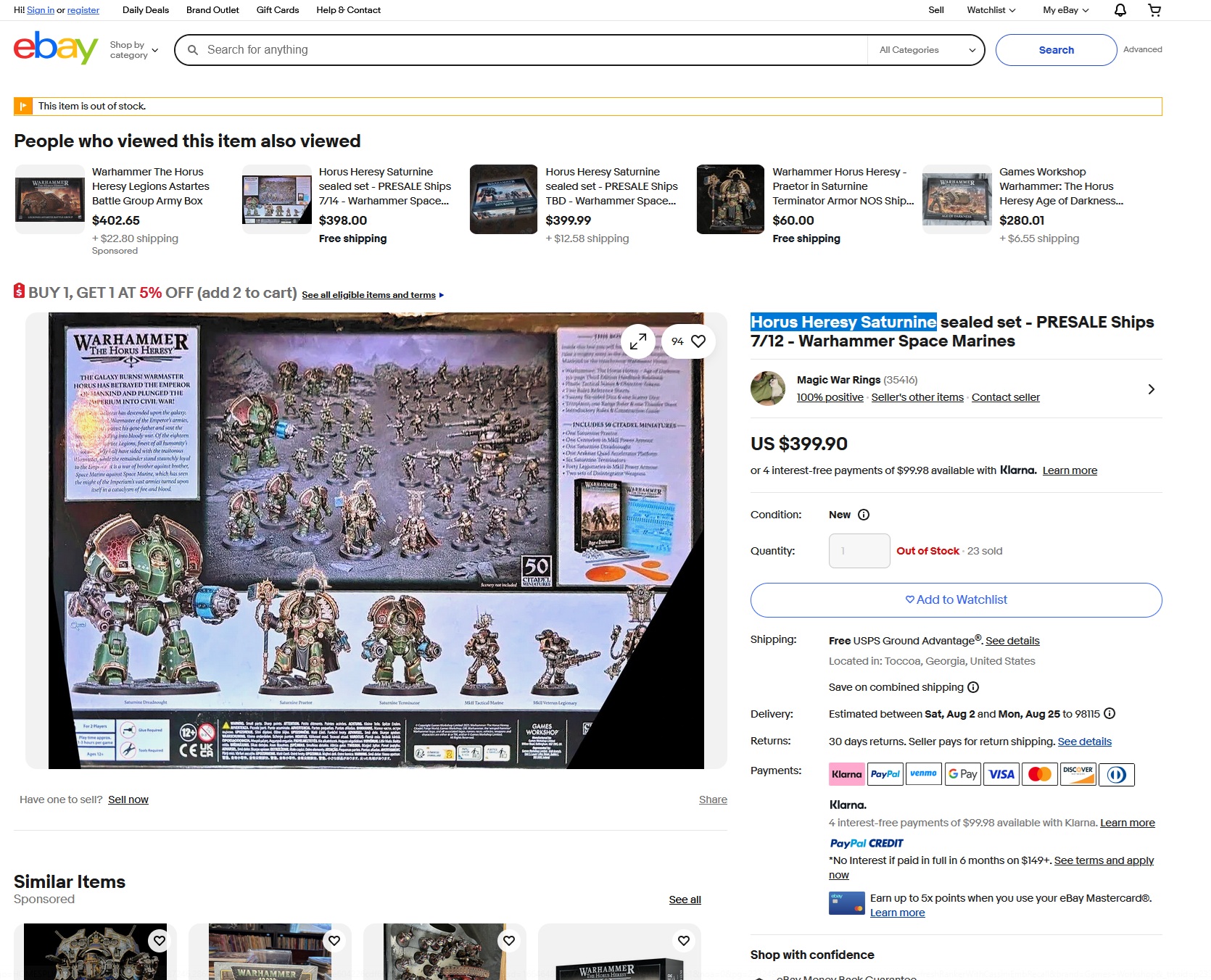
Task: Open Gift Cards page
Action: (x=278, y=10)
